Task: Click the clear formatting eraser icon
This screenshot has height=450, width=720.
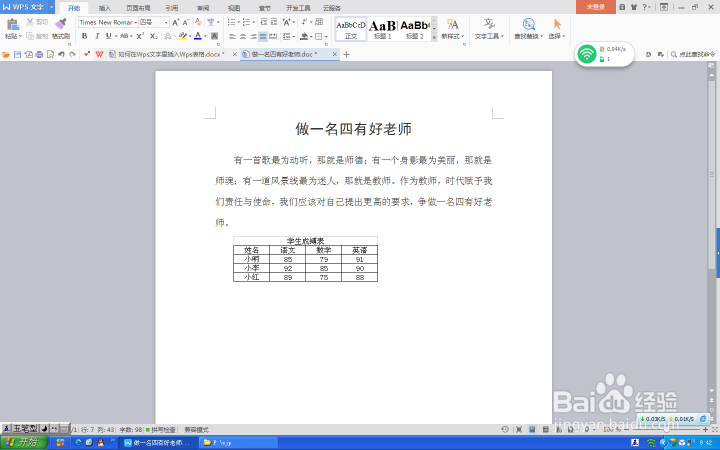Action: (x=198, y=22)
